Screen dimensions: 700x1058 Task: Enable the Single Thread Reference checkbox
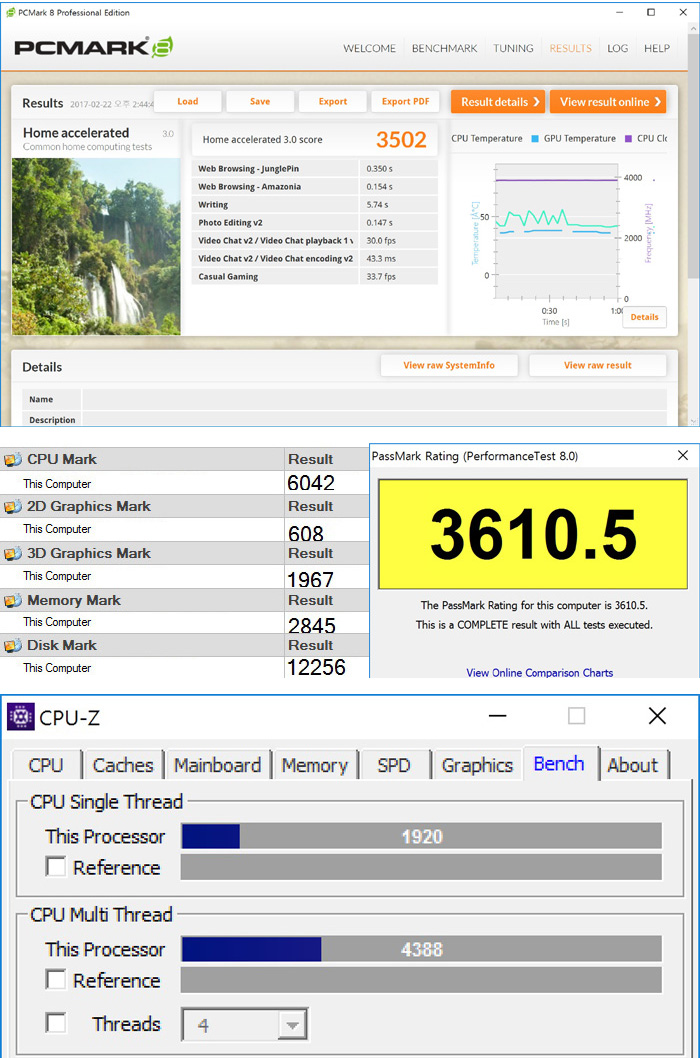pyautogui.click(x=56, y=867)
